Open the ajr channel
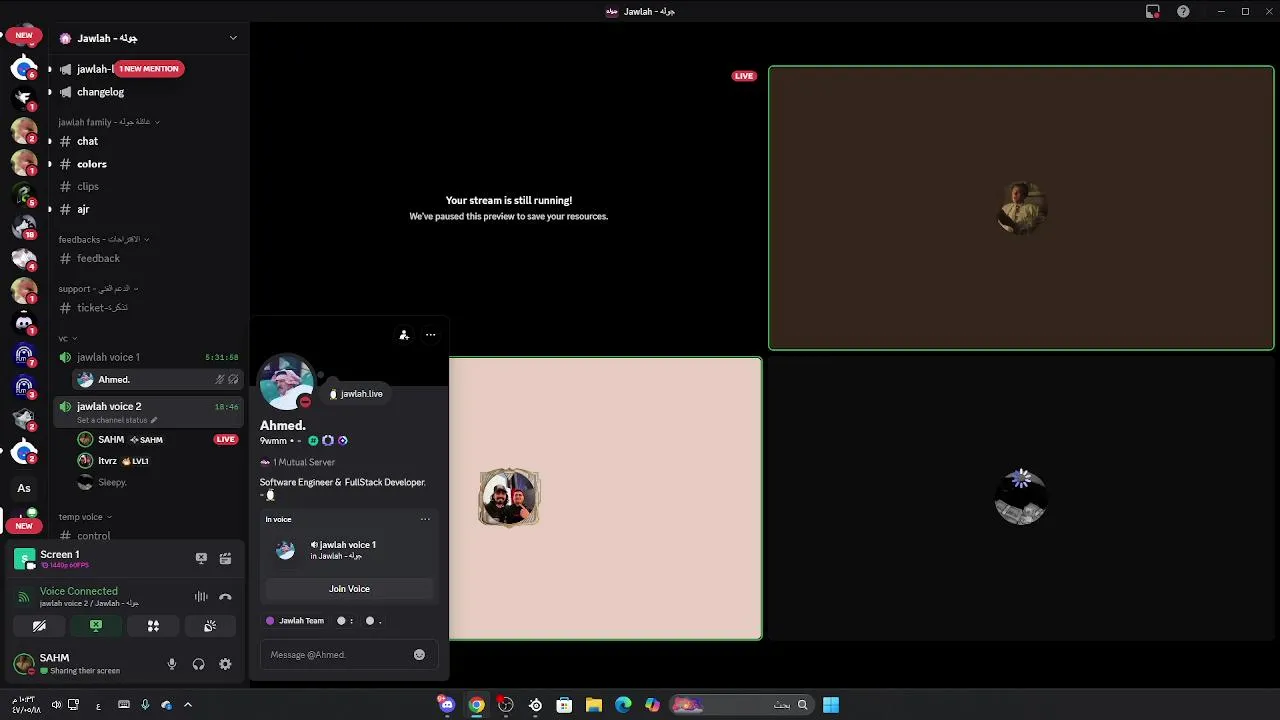The image size is (1280, 720). coord(148,209)
